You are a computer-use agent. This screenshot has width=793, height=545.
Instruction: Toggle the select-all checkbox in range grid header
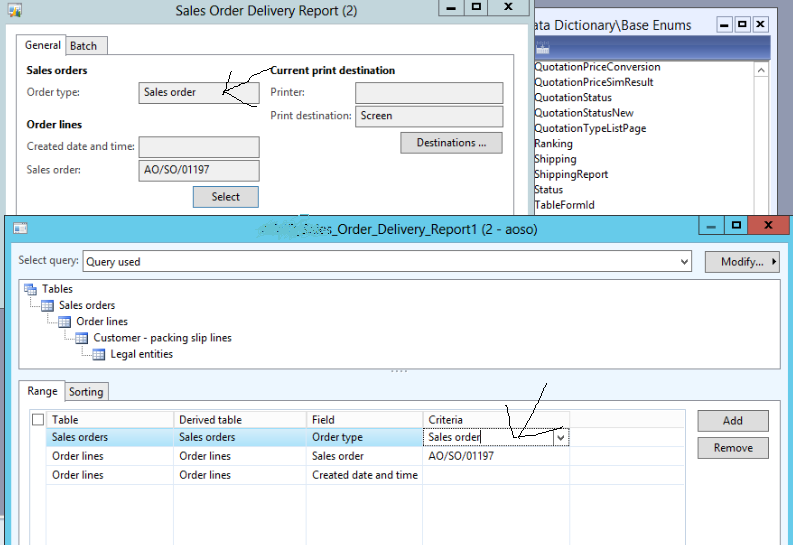click(38, 420)
